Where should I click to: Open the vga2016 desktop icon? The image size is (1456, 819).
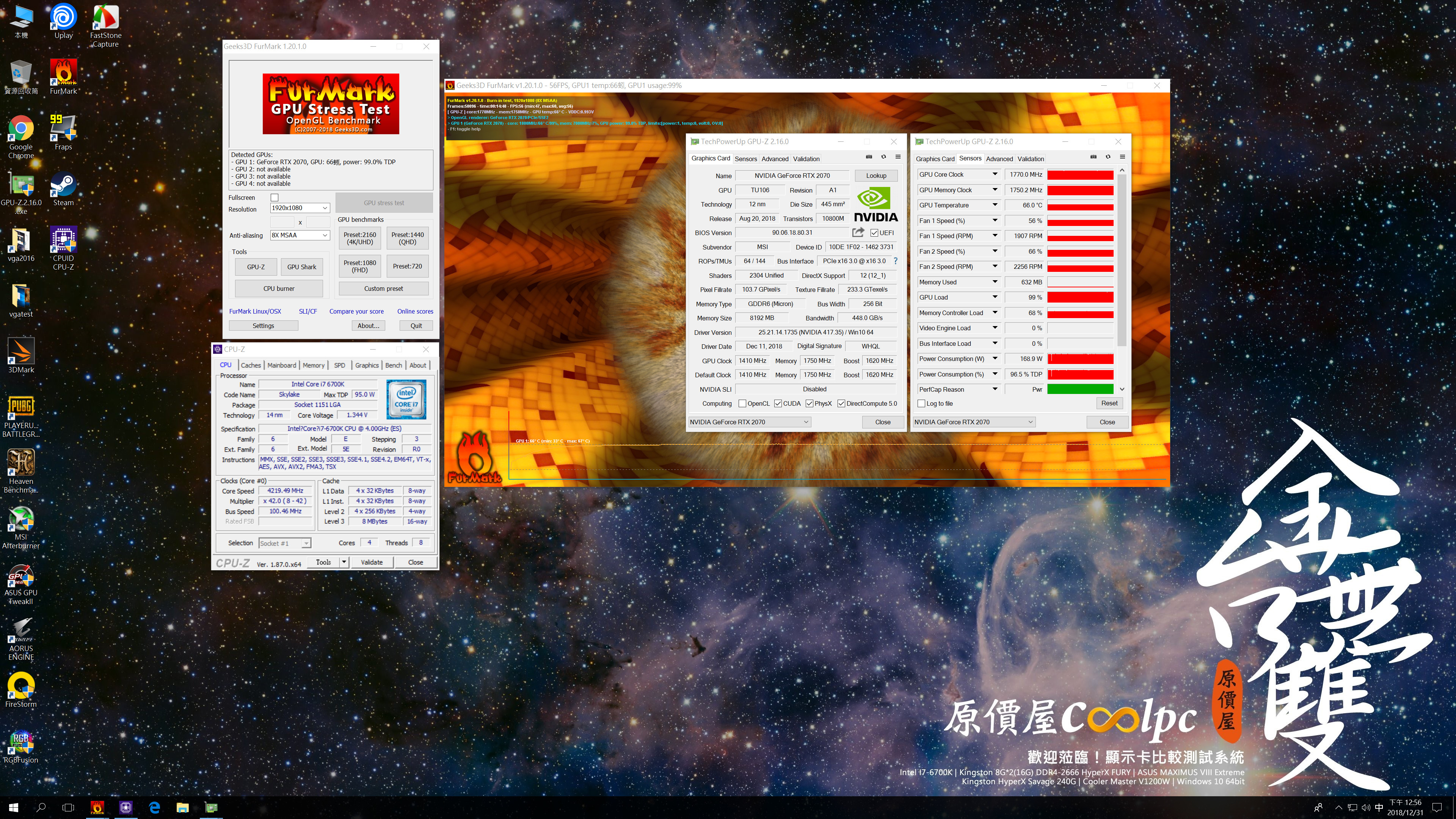(21, 245)
